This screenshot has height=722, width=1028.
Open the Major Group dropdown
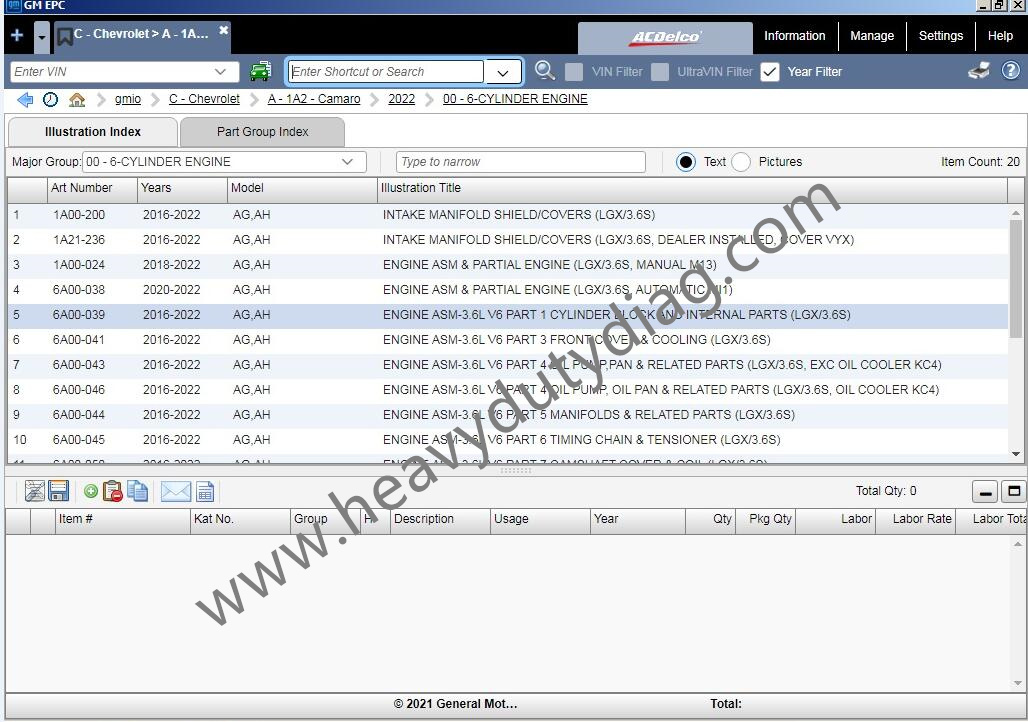[347, 162]
